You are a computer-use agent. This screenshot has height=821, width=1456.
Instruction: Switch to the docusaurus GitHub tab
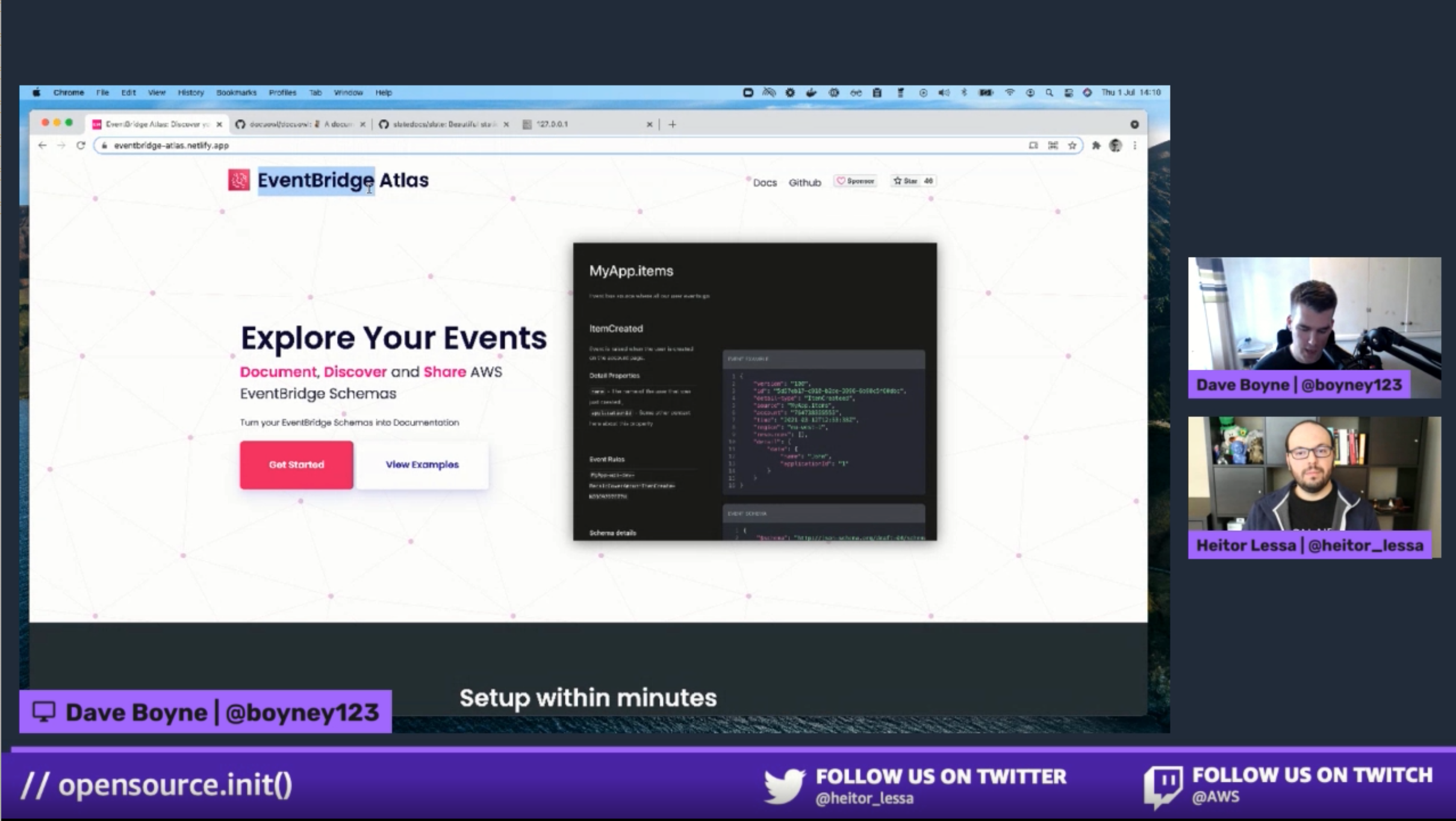pyautogui.click(x=300, y=124)
